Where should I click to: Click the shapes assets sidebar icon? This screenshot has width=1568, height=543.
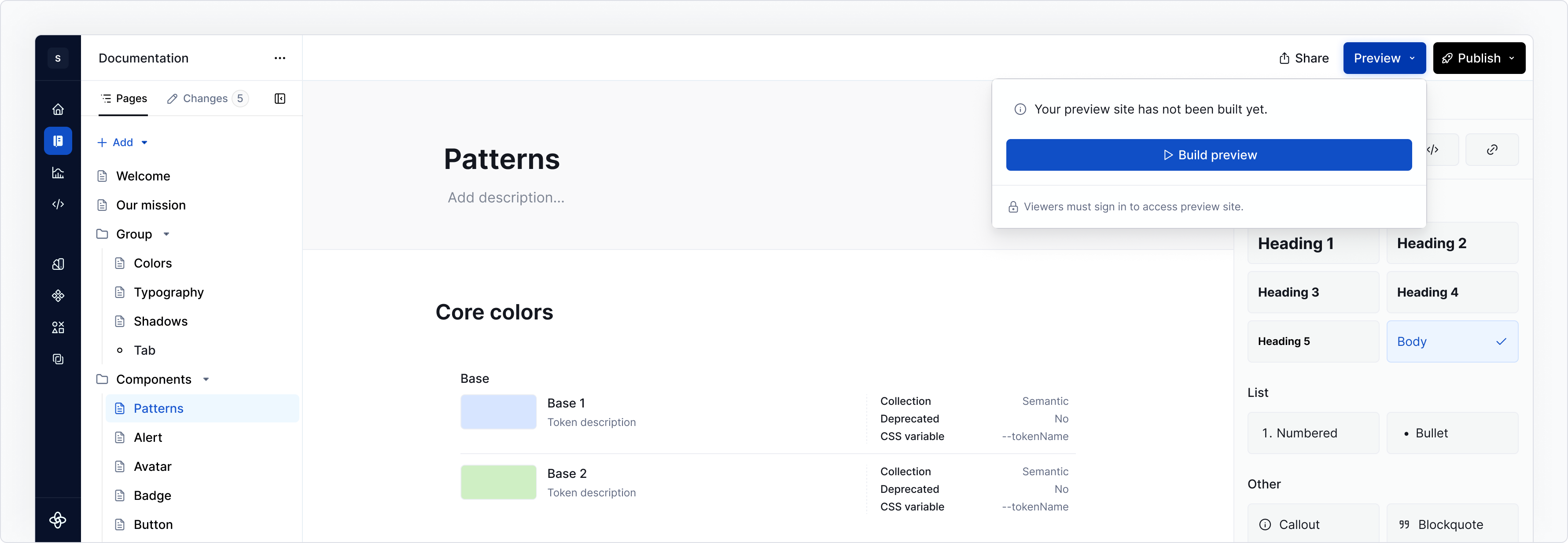(58, 327)
